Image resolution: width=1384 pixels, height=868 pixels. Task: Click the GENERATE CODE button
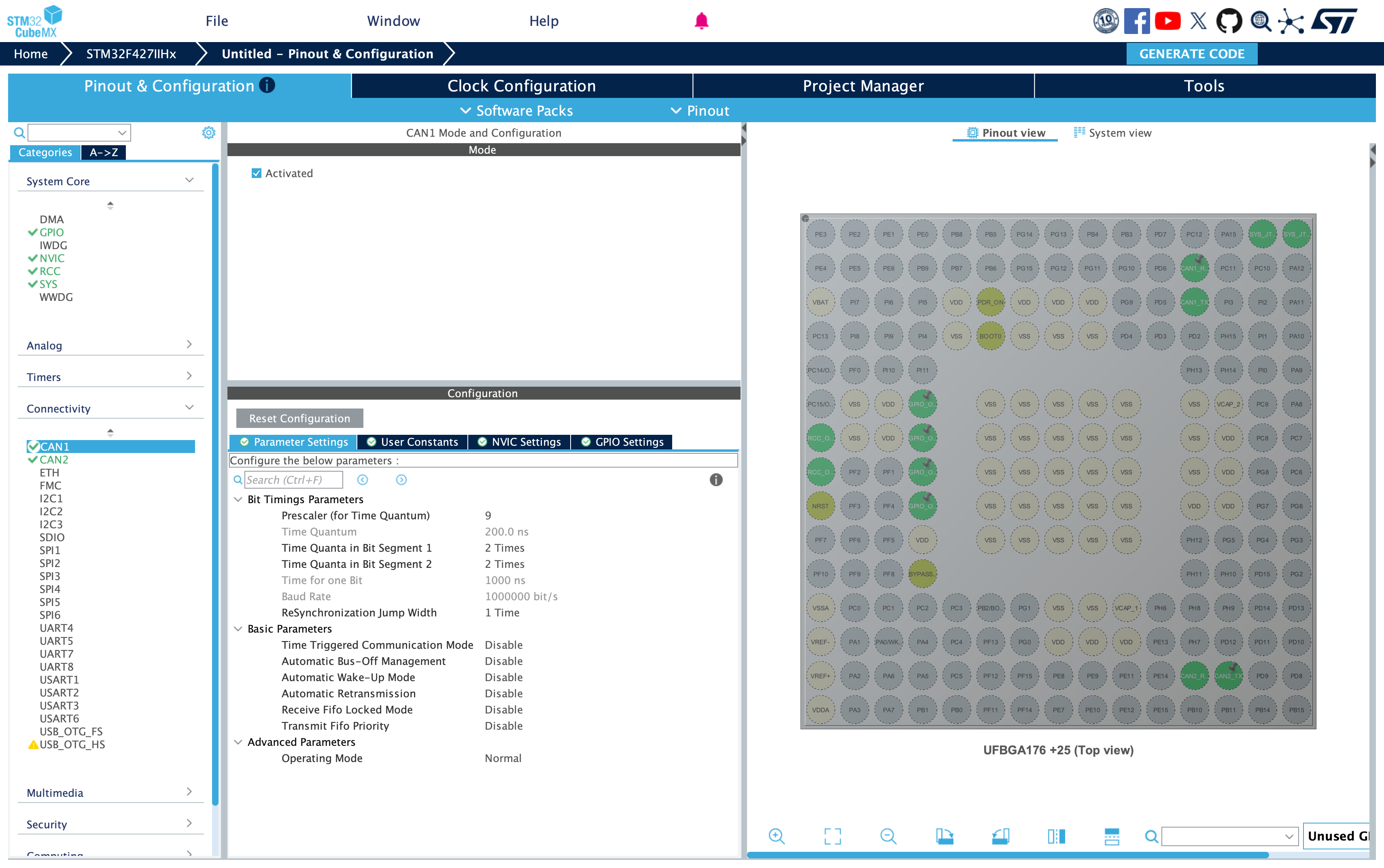[1192, 53]
